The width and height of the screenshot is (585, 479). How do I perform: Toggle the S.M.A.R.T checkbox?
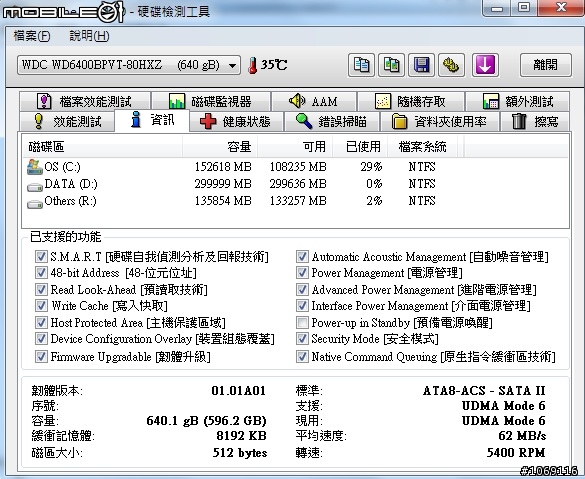(41, 257)
